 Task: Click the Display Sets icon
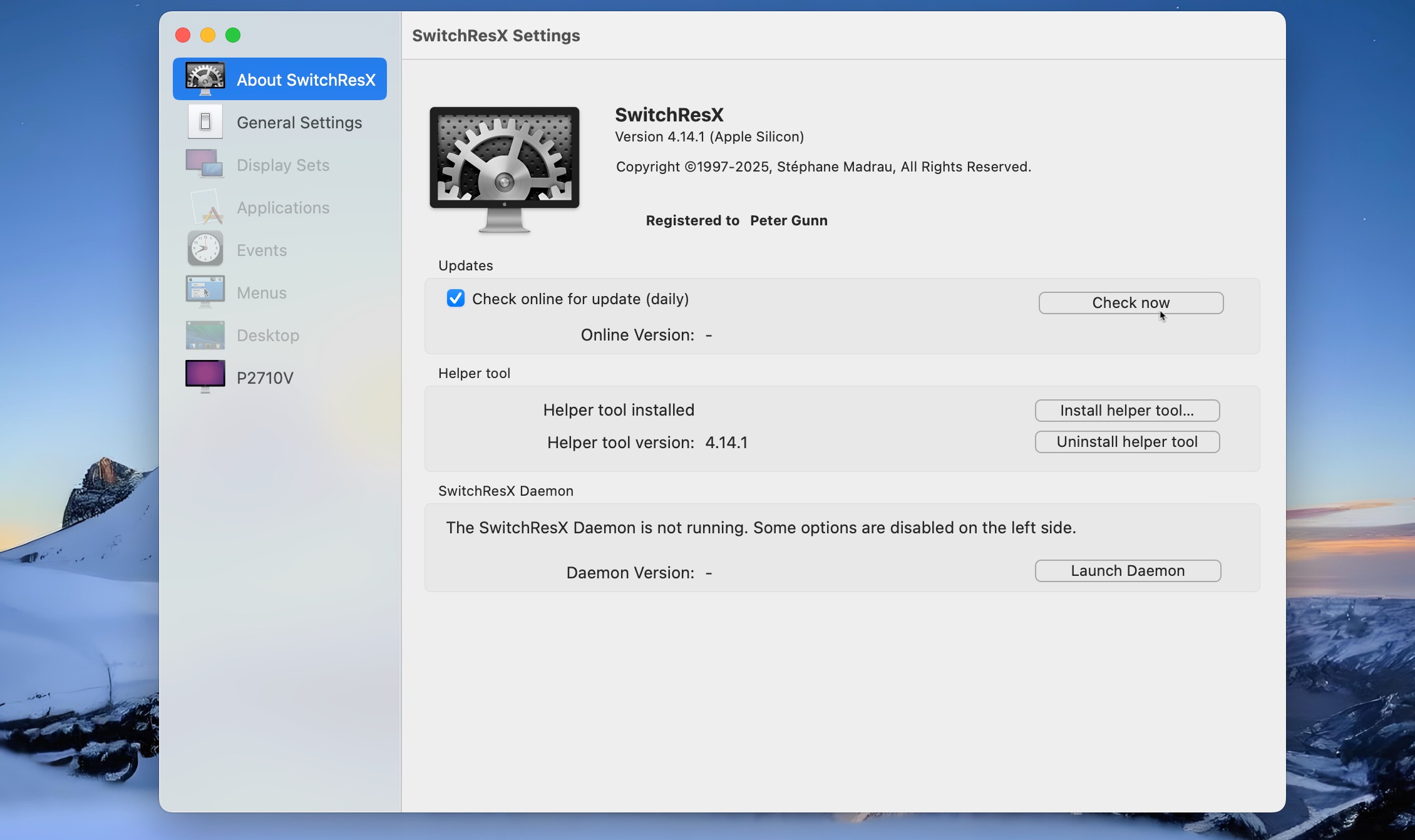coord(205,164)
